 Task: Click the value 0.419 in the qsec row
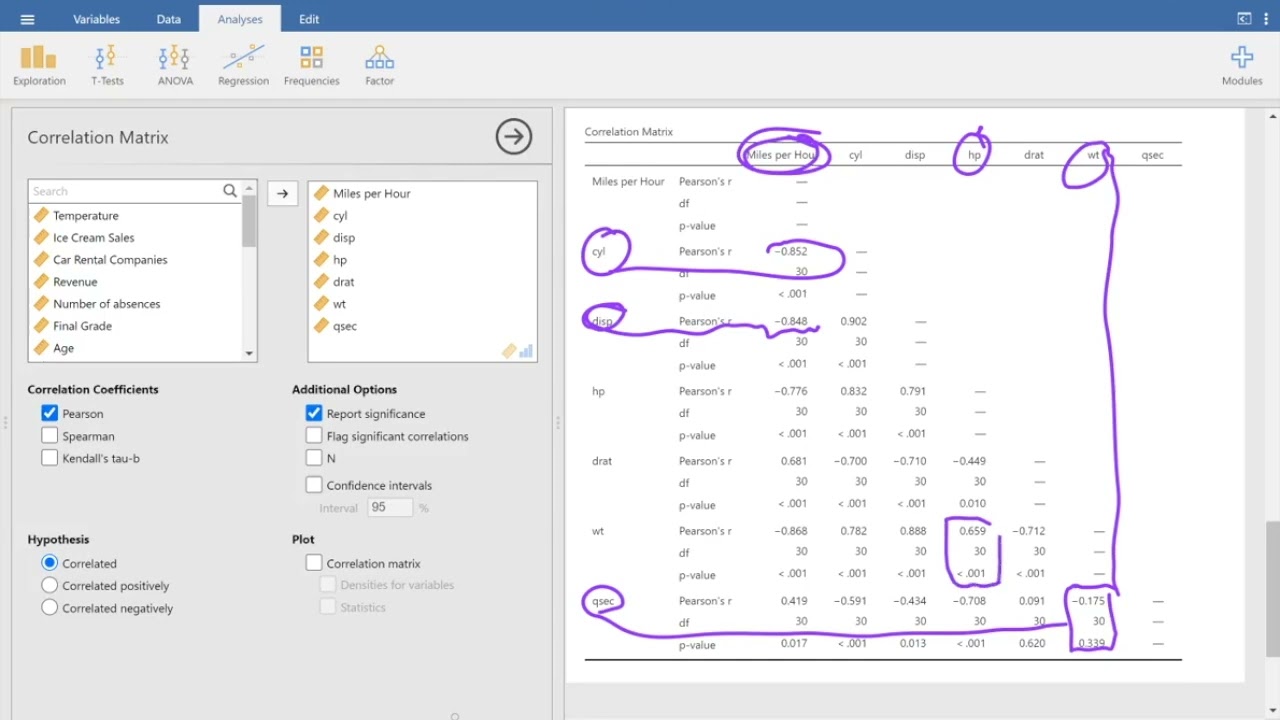pyautogui.click(x=794, y=601)
